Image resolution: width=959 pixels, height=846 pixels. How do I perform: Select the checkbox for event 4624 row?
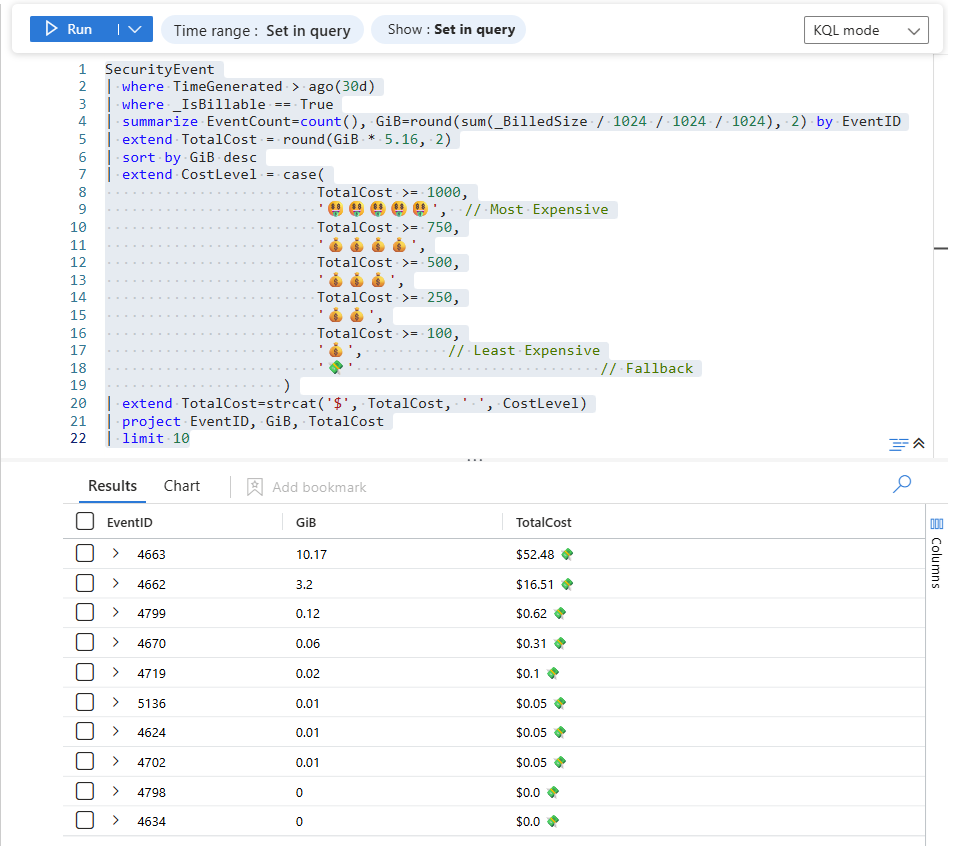[x=85, y=732]
